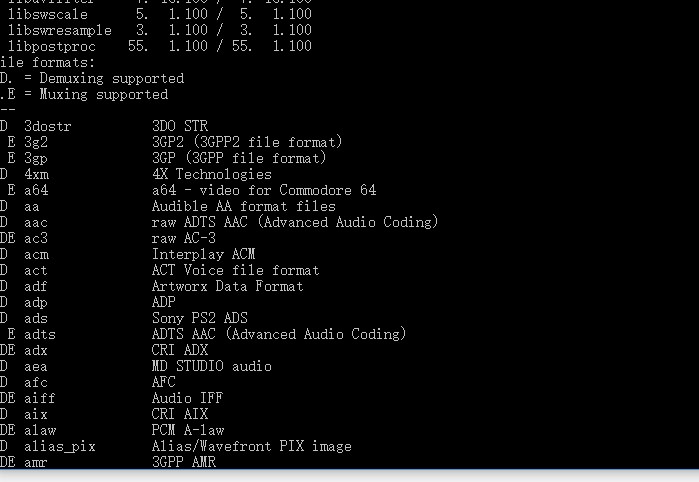This screenshot has width=699, height=482.
Task: Click the 'PCM A-law' description
Action: (188, 430)
